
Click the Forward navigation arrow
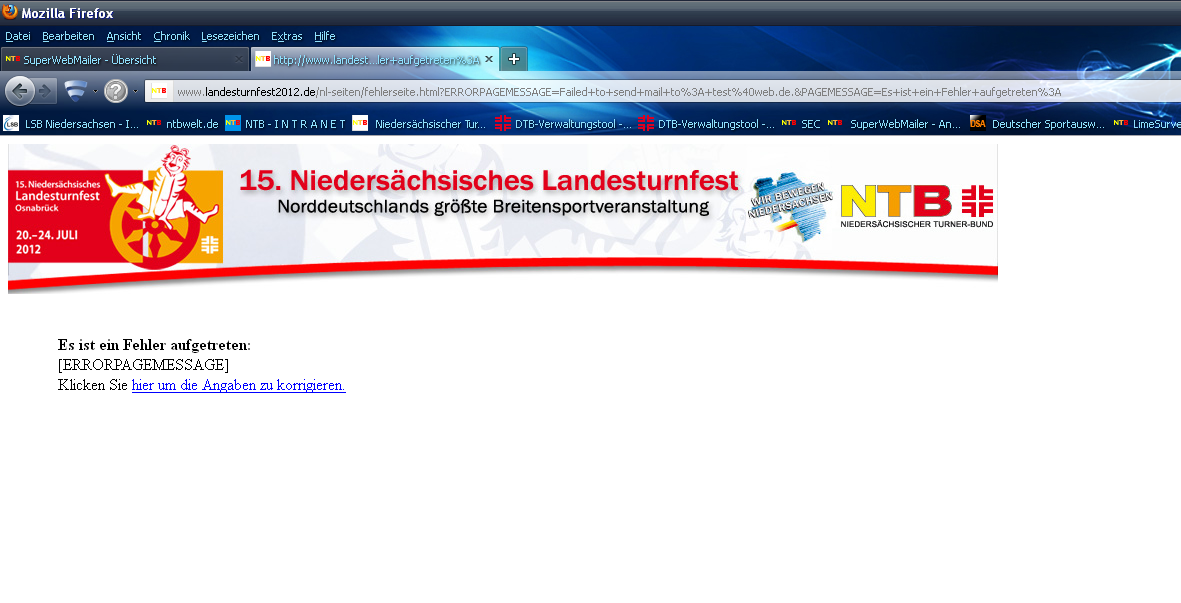click(x=46, y=92)
